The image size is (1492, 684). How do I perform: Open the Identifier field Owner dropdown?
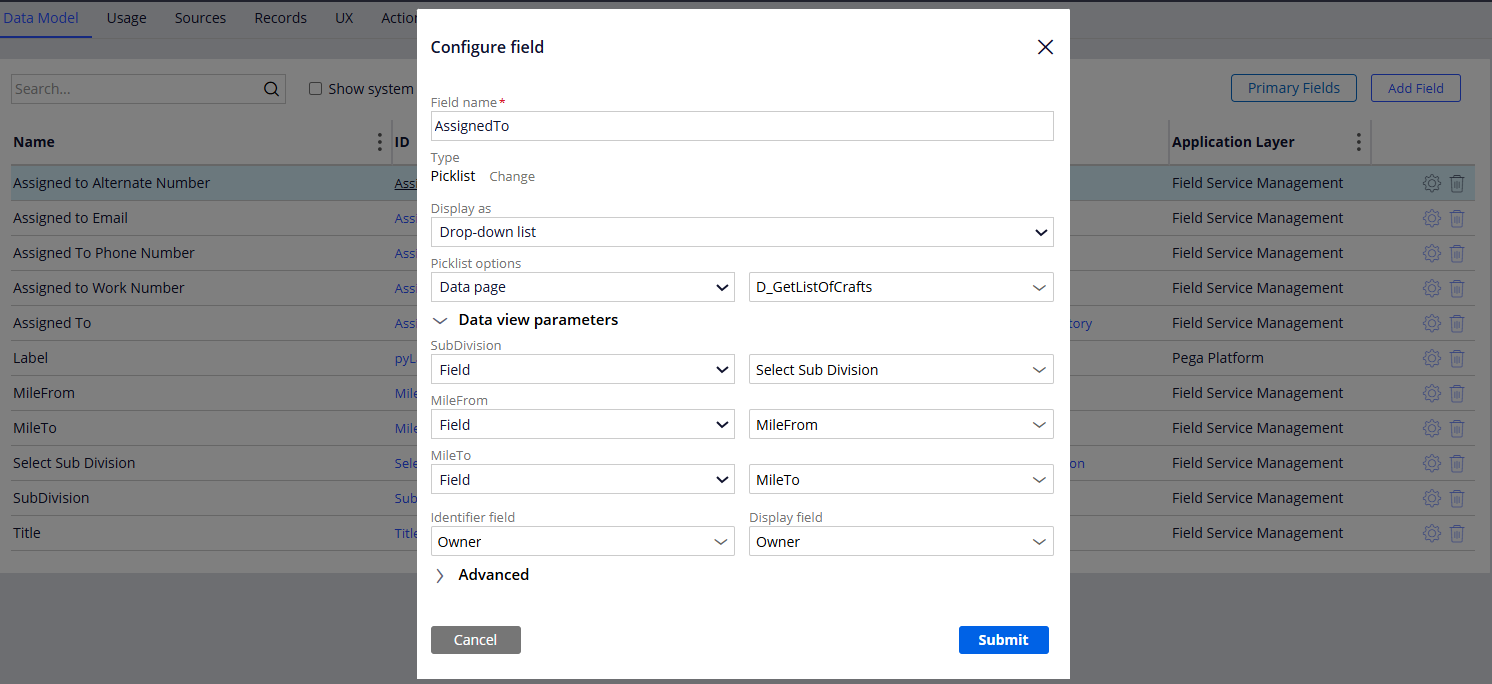[x=582, y=542]
